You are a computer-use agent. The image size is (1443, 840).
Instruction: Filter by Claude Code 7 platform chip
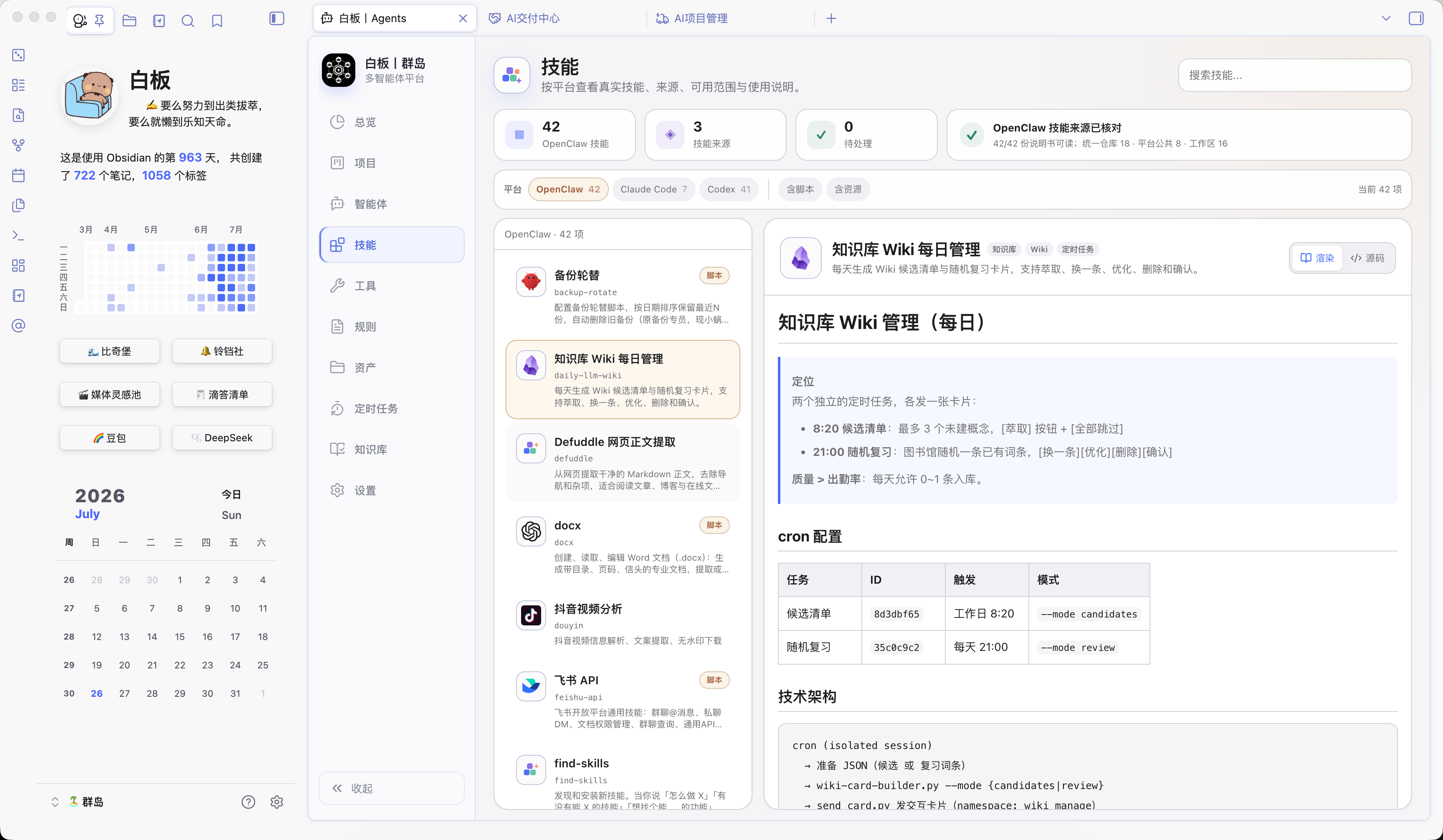[x=653, y=190]
